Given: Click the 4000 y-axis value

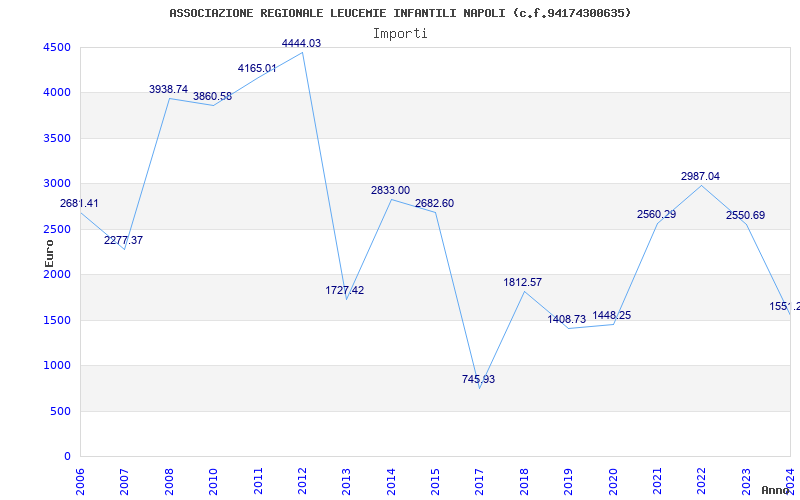Looking at the screenshot, I should 57,93.
